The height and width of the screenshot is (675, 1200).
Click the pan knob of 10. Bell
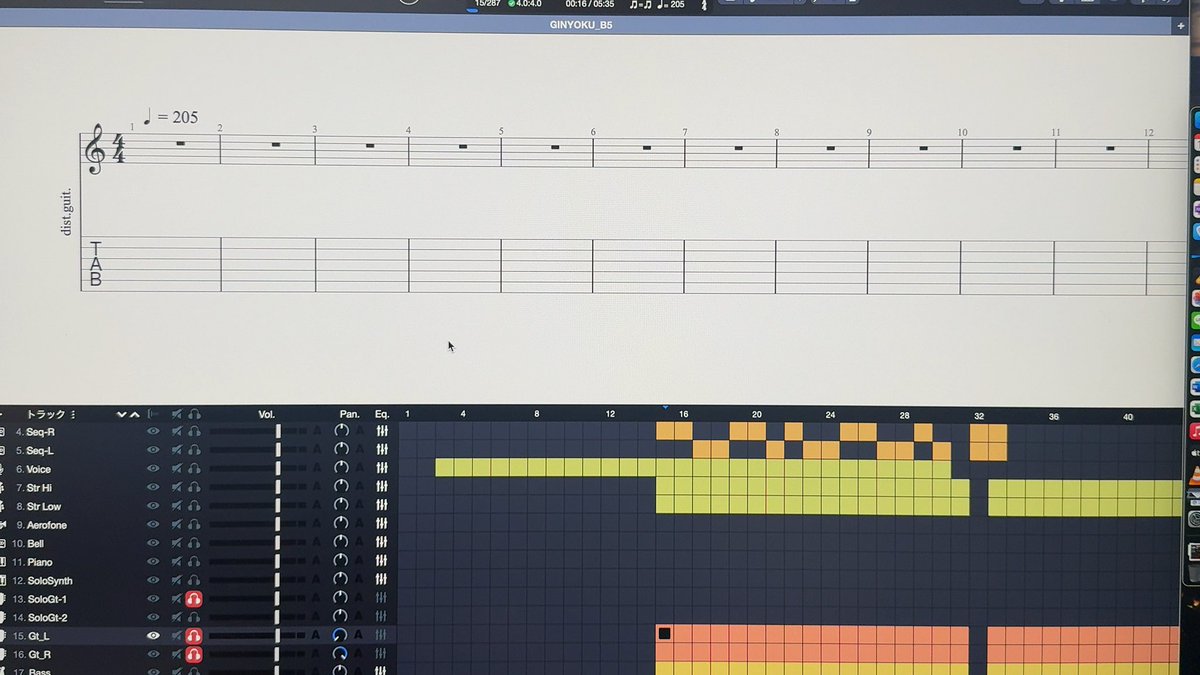[x=340, y=543]
